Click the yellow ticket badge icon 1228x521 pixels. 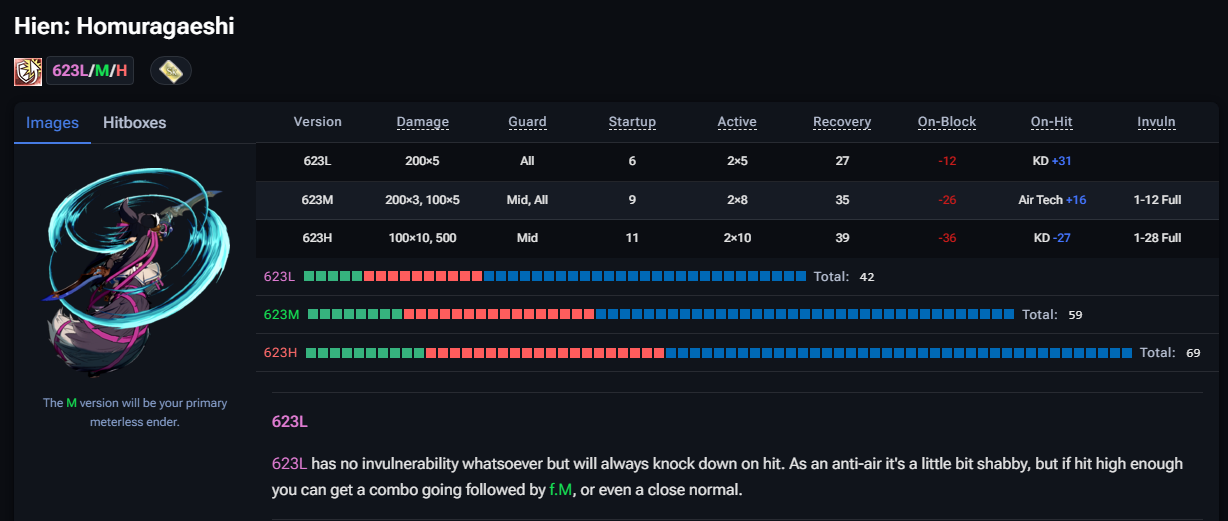pos(171,71)
